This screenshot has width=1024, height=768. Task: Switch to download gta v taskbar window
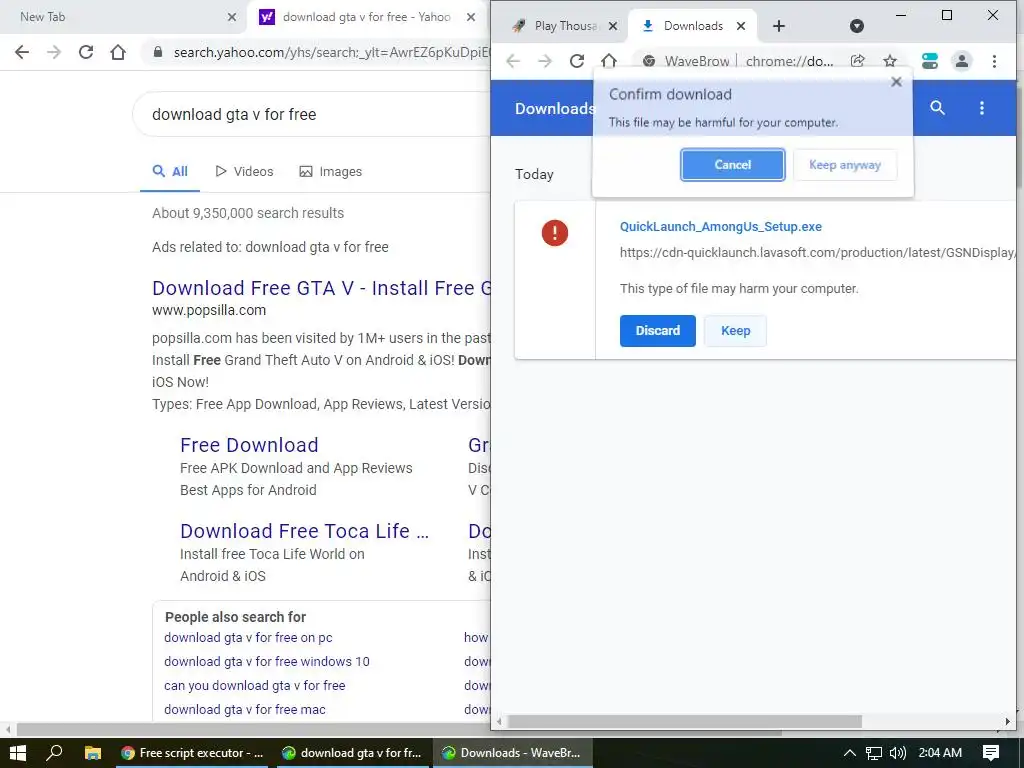(x=351, y=753)
